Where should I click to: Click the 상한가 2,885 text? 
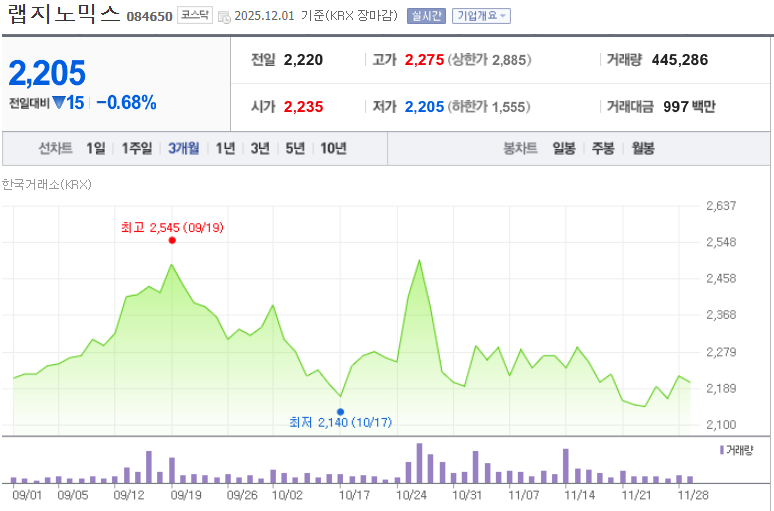[489, 60]
